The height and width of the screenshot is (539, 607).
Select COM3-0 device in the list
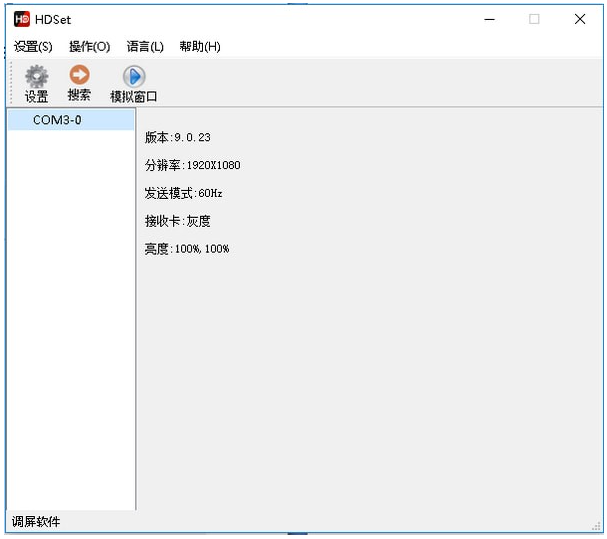click(x=71, y=120)
